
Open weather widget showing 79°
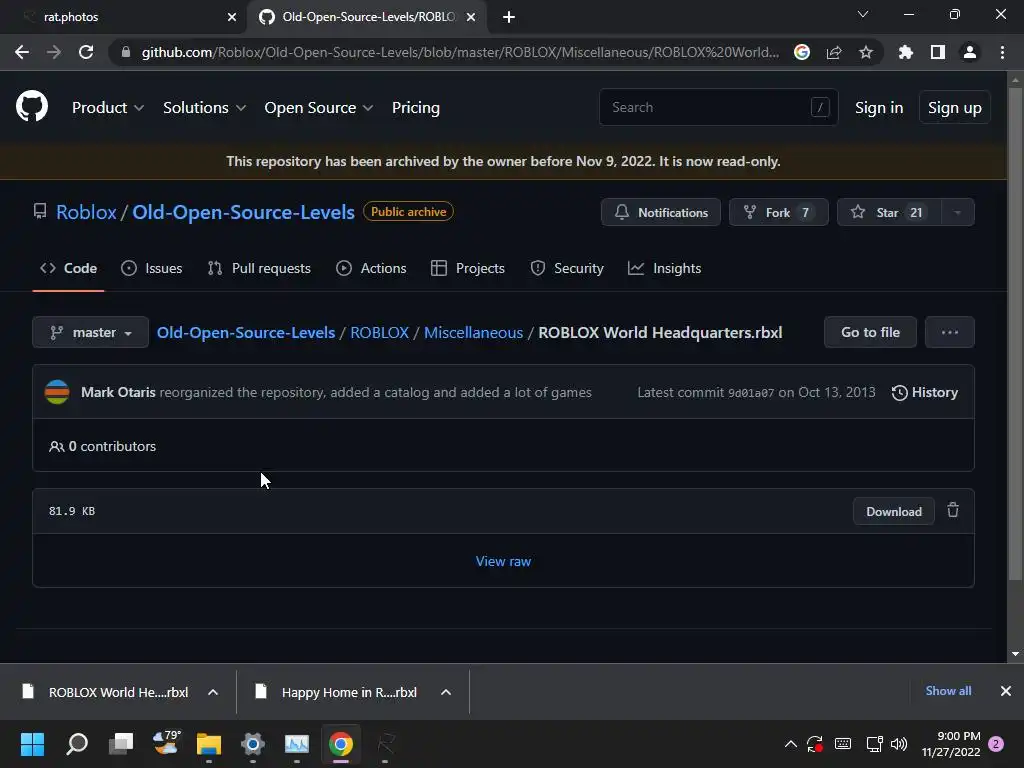(166, 743)
